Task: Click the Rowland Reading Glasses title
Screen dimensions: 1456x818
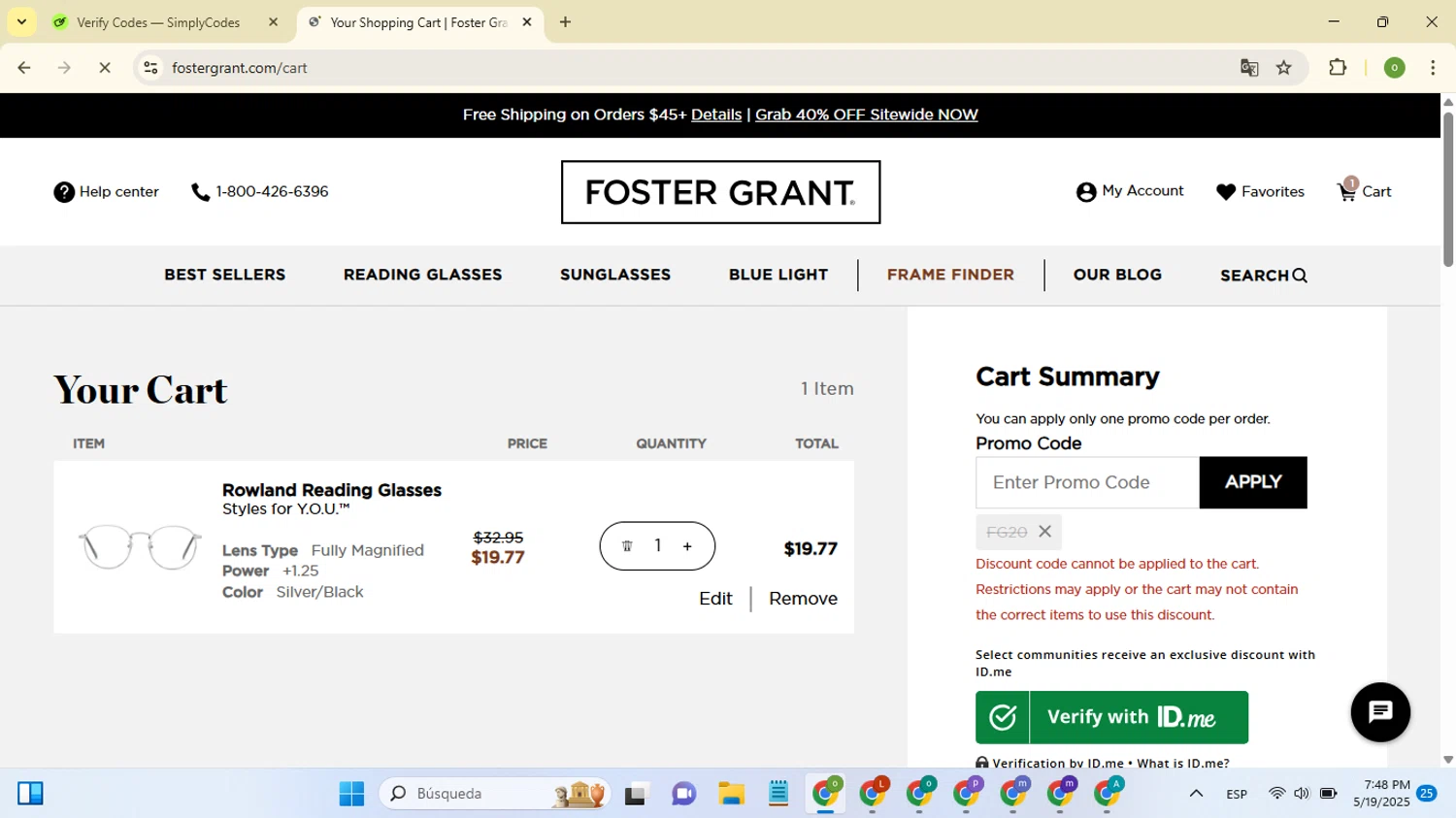Action: click(332, 490)
